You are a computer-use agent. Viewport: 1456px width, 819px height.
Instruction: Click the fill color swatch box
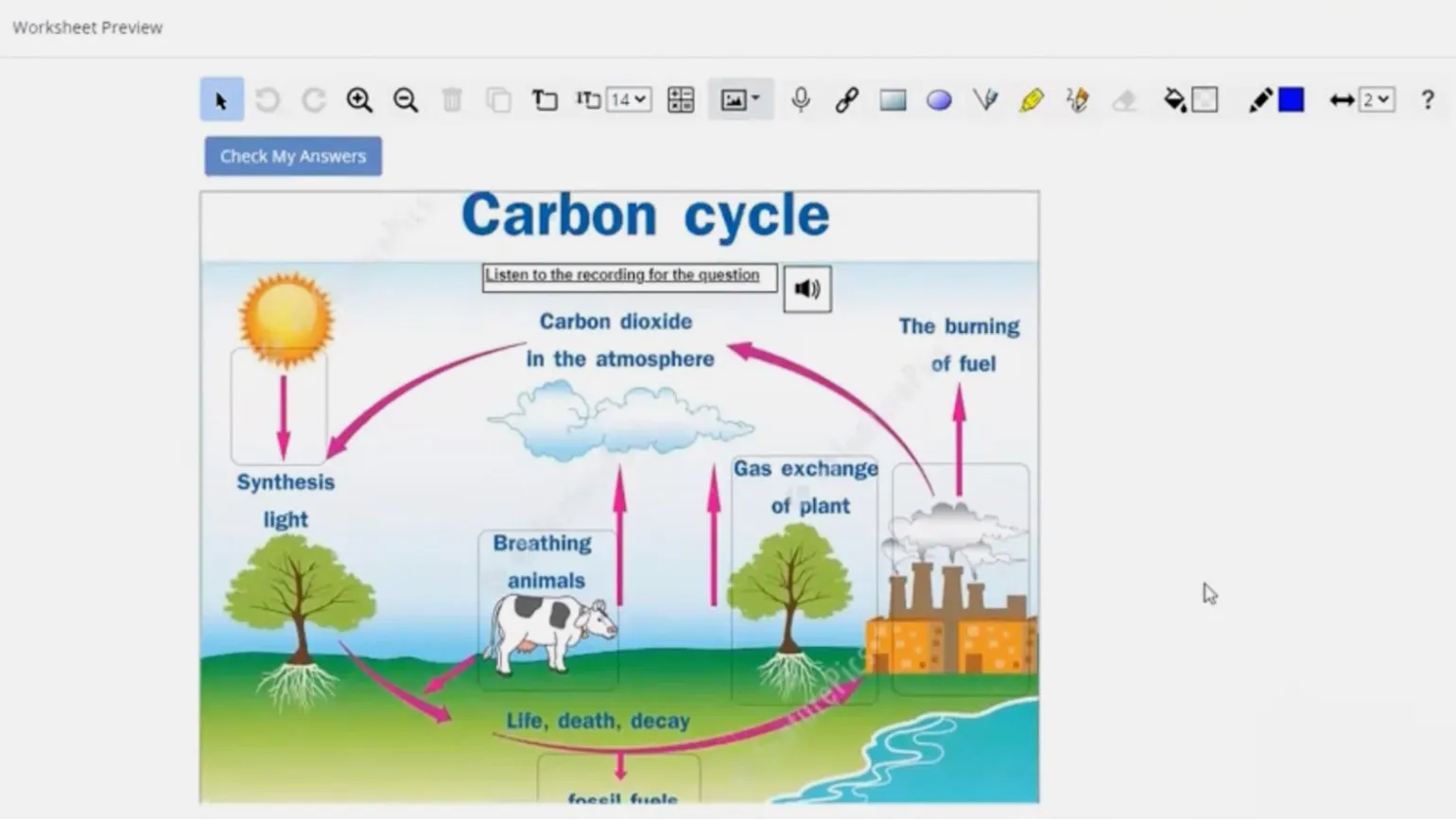pyautogui.click(x=1205, y=100)
